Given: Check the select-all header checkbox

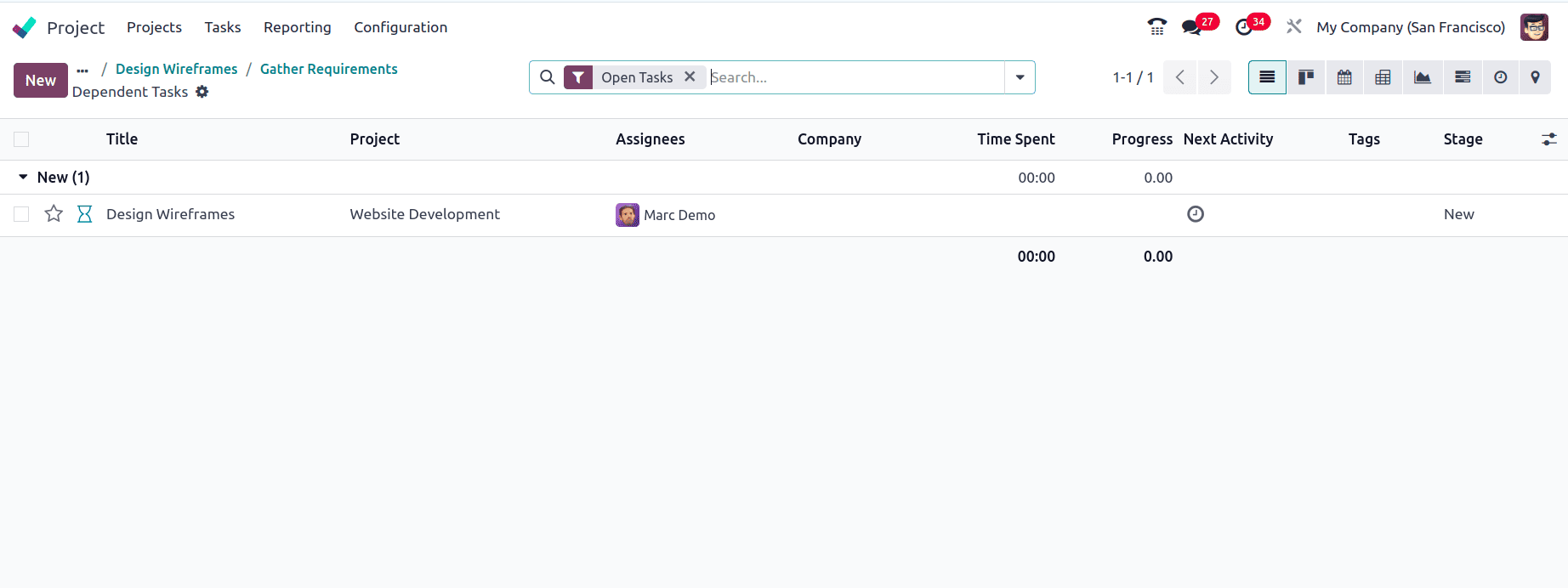Looking at the screenshot, I should pos(21,139).
